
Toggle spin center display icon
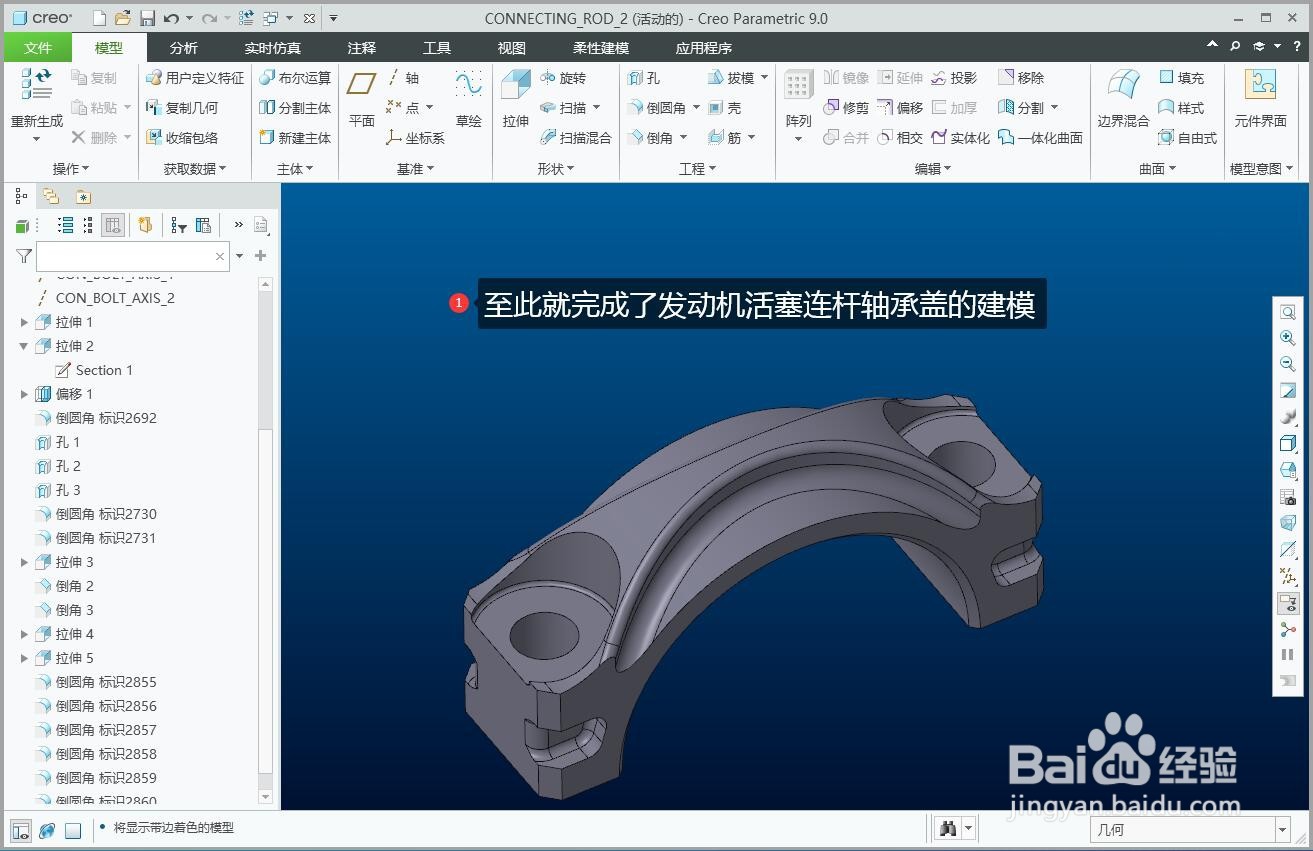pyautogui.click(x=1288, y=629)
